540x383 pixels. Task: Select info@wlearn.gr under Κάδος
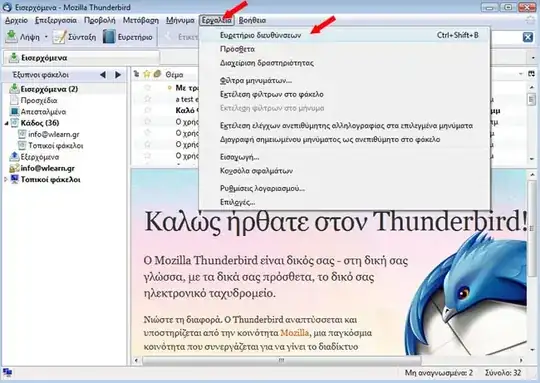tap(54, 134)
